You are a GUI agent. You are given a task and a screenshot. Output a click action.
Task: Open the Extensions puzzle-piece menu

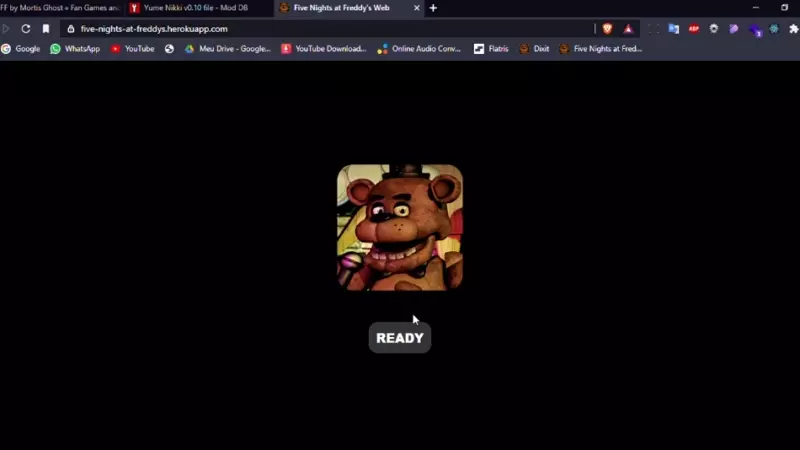click(793, 29)
